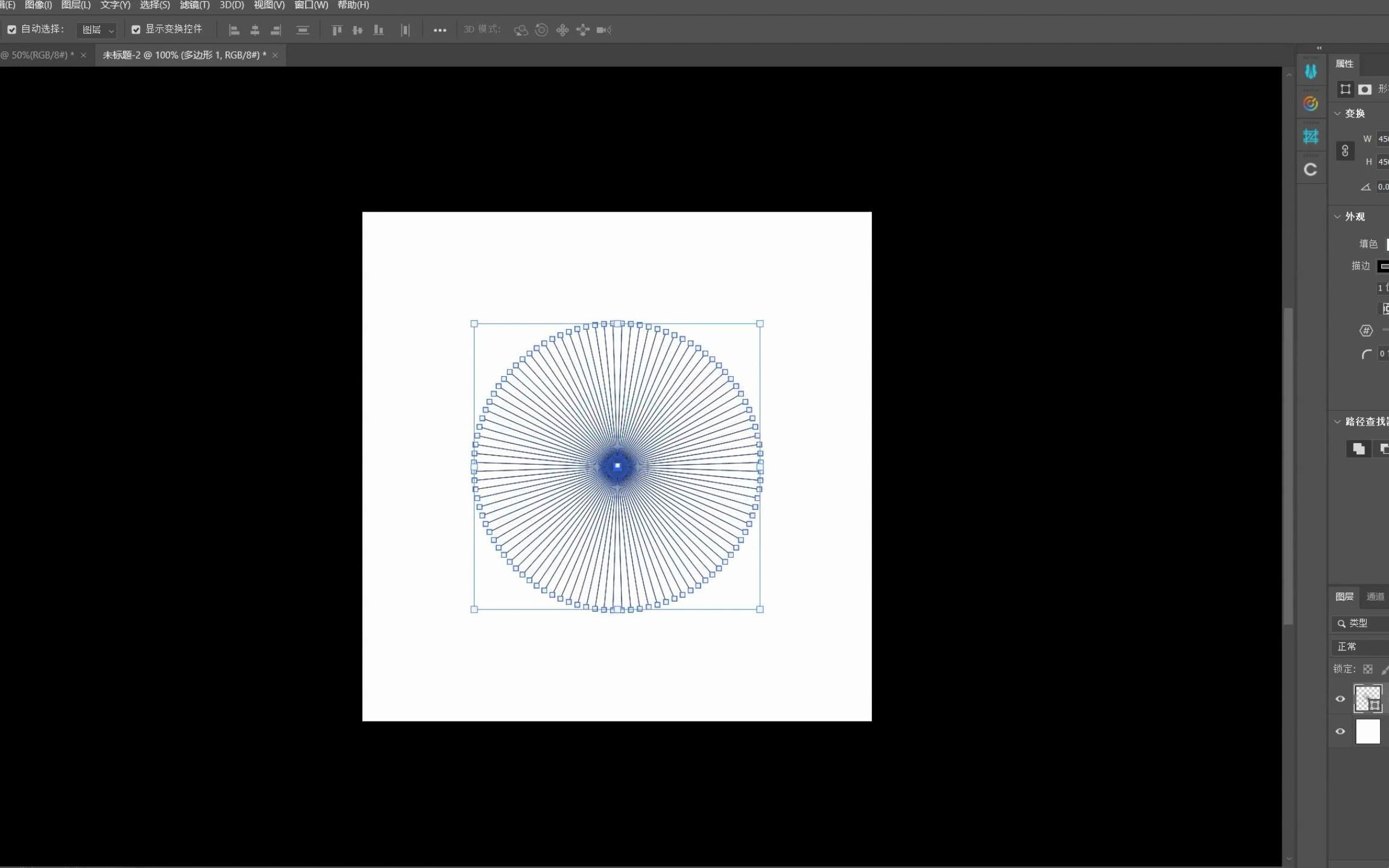This screenshot has height=868, width=1389.
Task: Click the align horizontal centers icon
Action: pyautogui.click(x=255, y=30)
